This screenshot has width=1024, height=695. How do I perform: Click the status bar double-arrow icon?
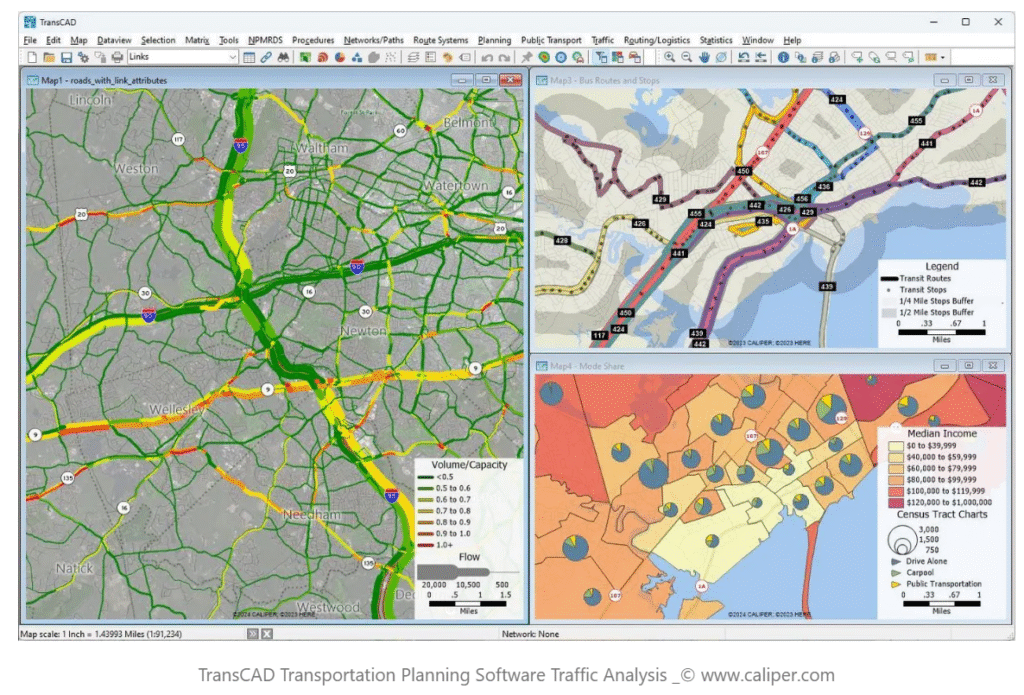pyautogui.click(x=253, y=634)
